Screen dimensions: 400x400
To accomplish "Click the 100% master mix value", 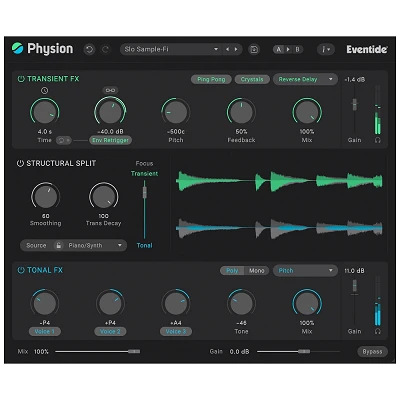I will [x=41, y=352].
